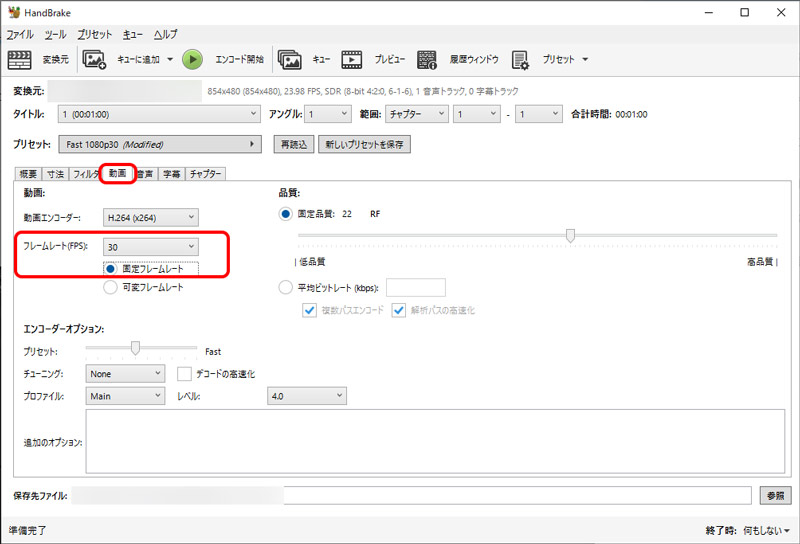Image resolution: width=800 pixels, height=544 pixels.
Task: Open the ツール menu
Action: click(55, 34)
